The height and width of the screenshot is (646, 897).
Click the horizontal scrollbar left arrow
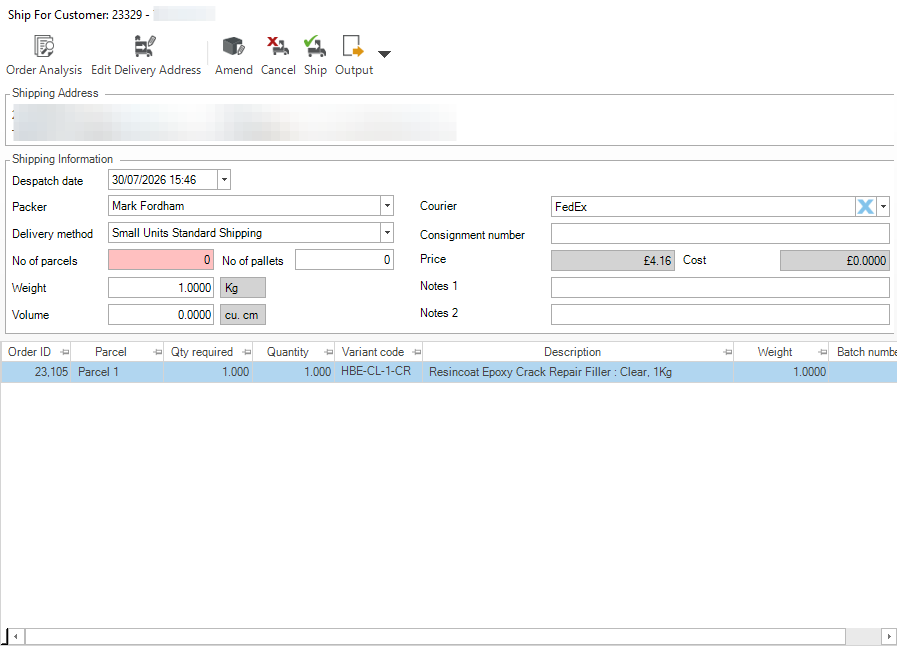pos(16,636)
